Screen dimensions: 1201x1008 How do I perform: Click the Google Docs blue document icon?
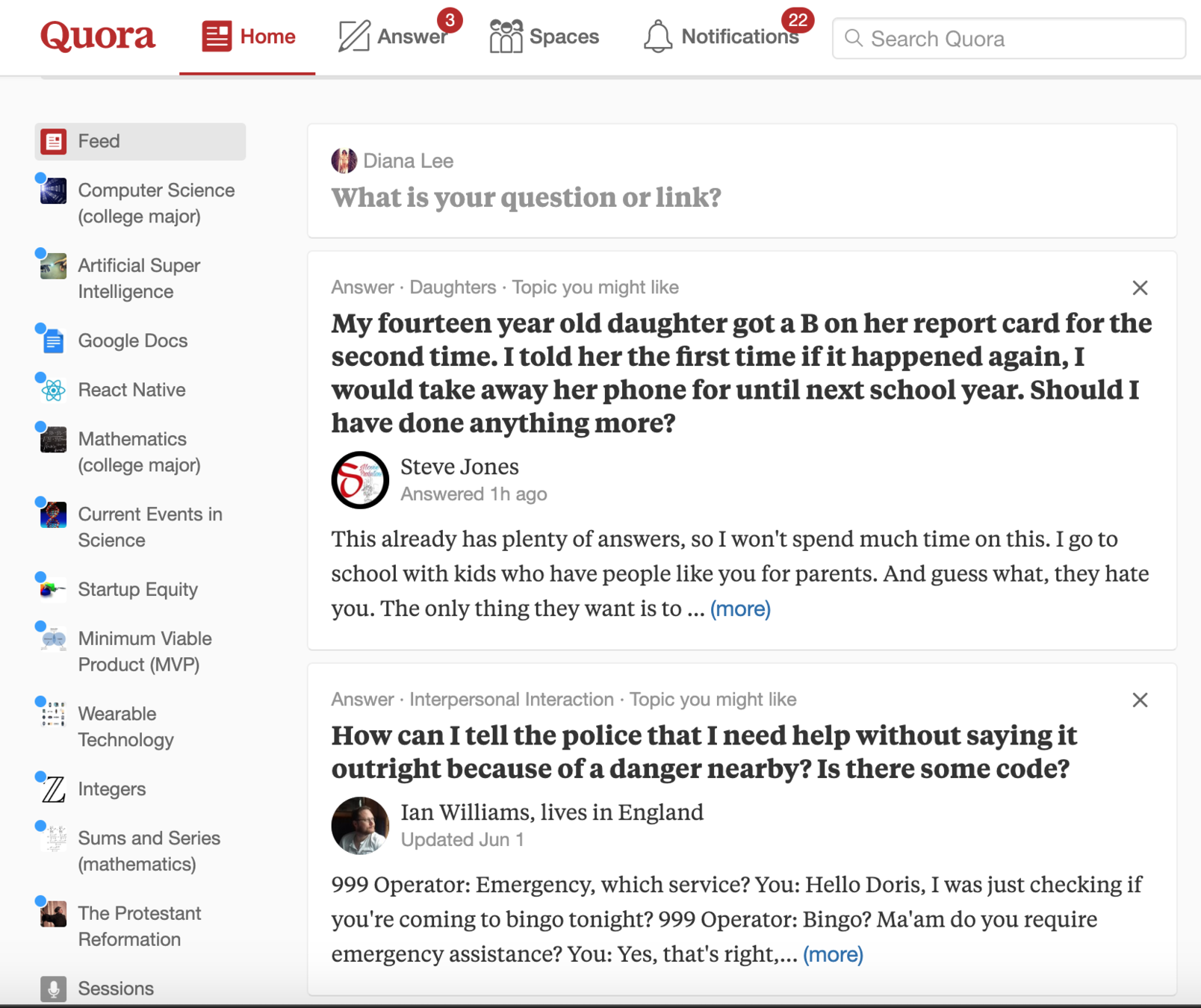click(53, 341)
